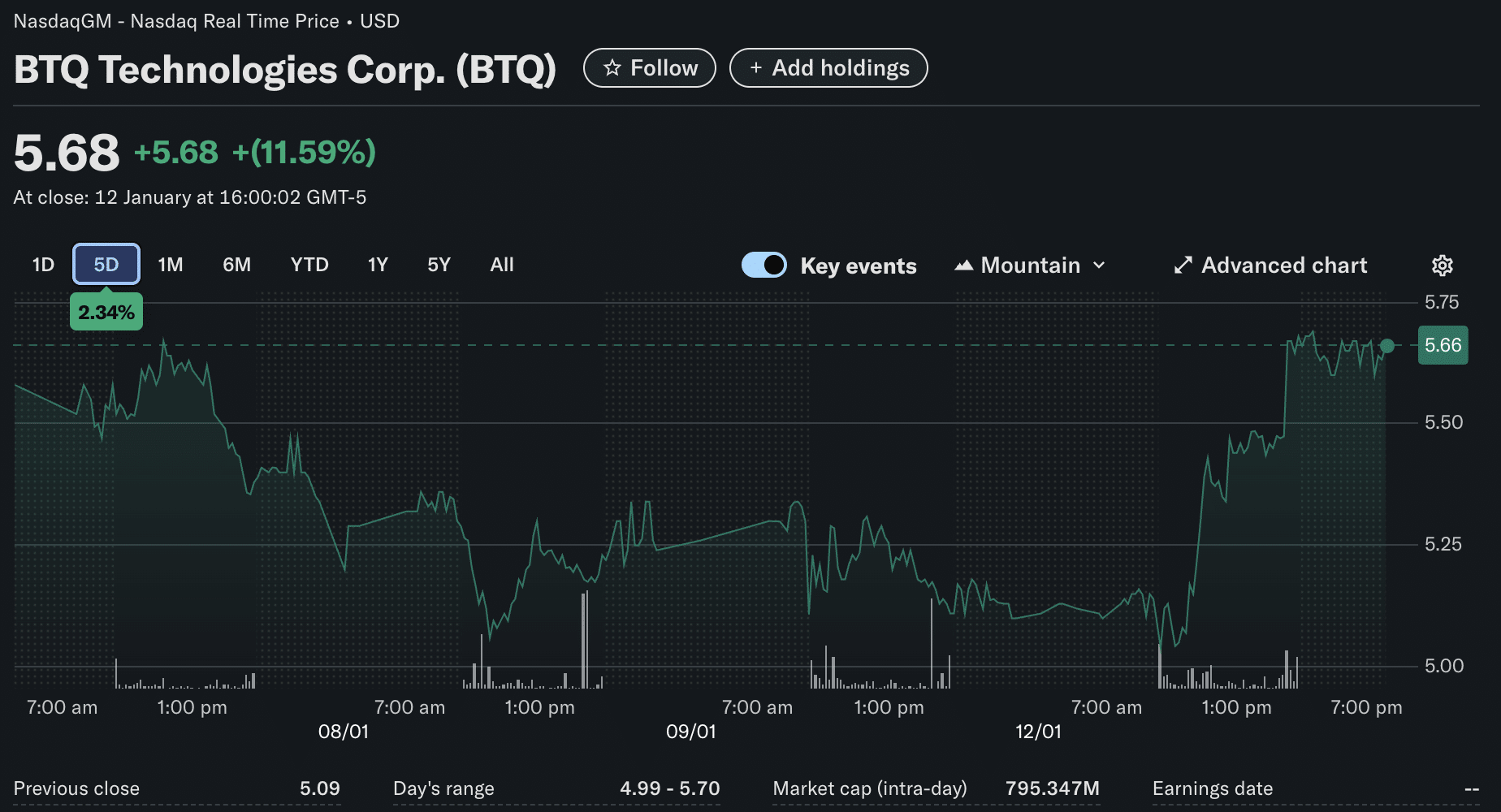Toggle the Key events switch
1501x812 pixels.
(763, 266)
